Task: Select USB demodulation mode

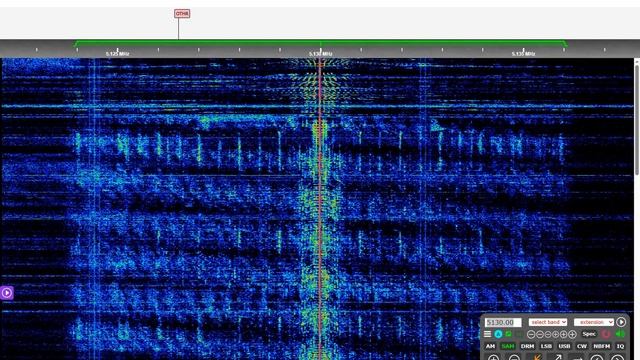Action: coord(564,346)
